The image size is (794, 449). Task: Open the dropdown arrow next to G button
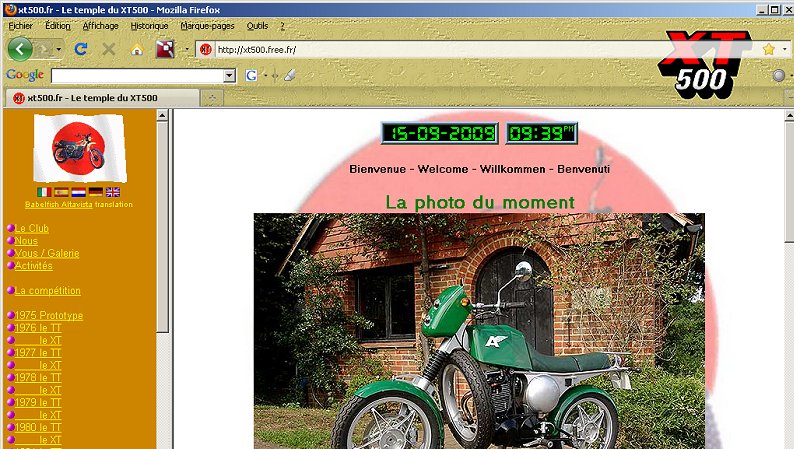click(265, 75)
